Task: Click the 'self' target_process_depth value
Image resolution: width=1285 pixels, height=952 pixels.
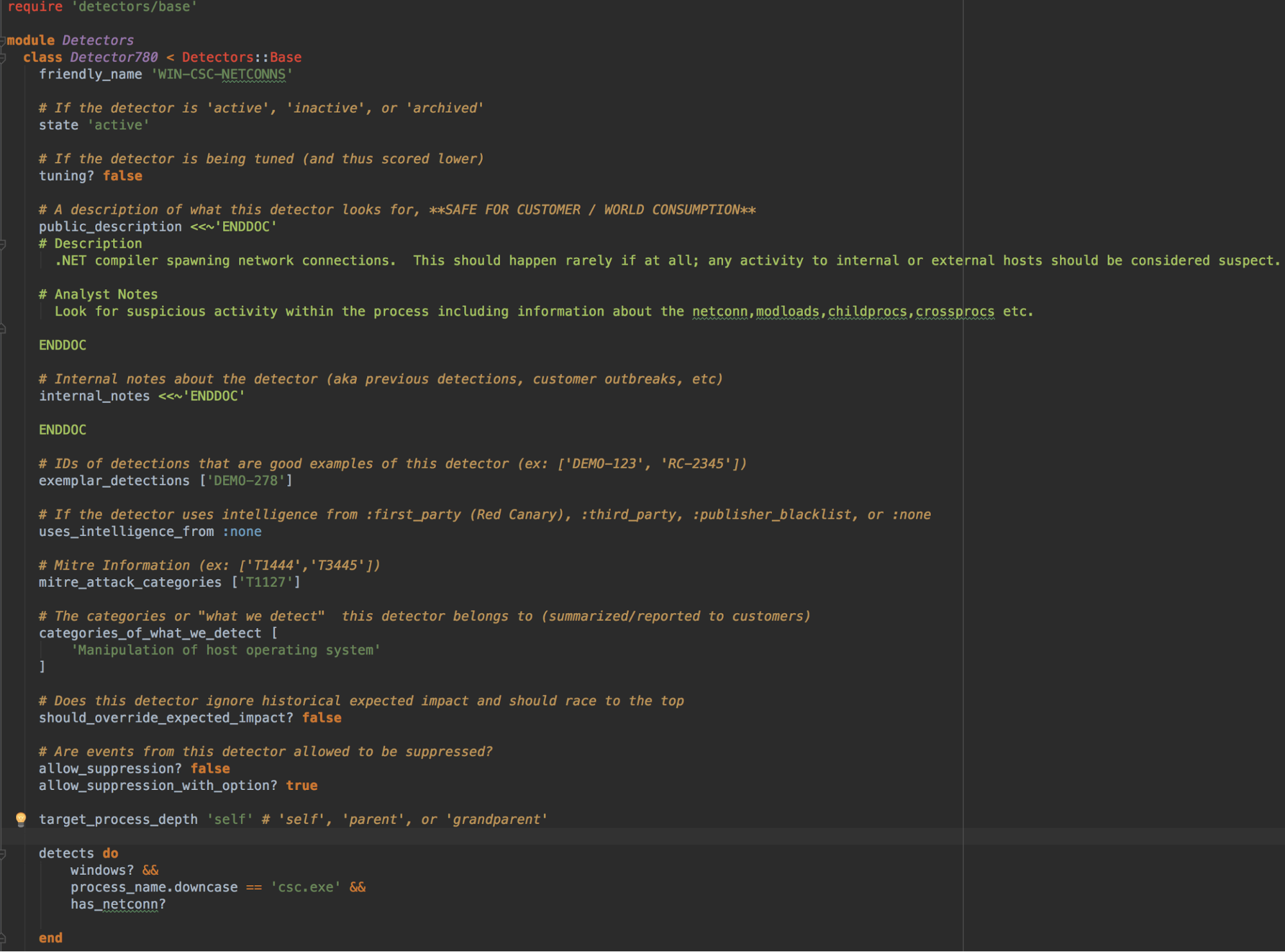Action: pyautogui.click(x=229, y=820)
